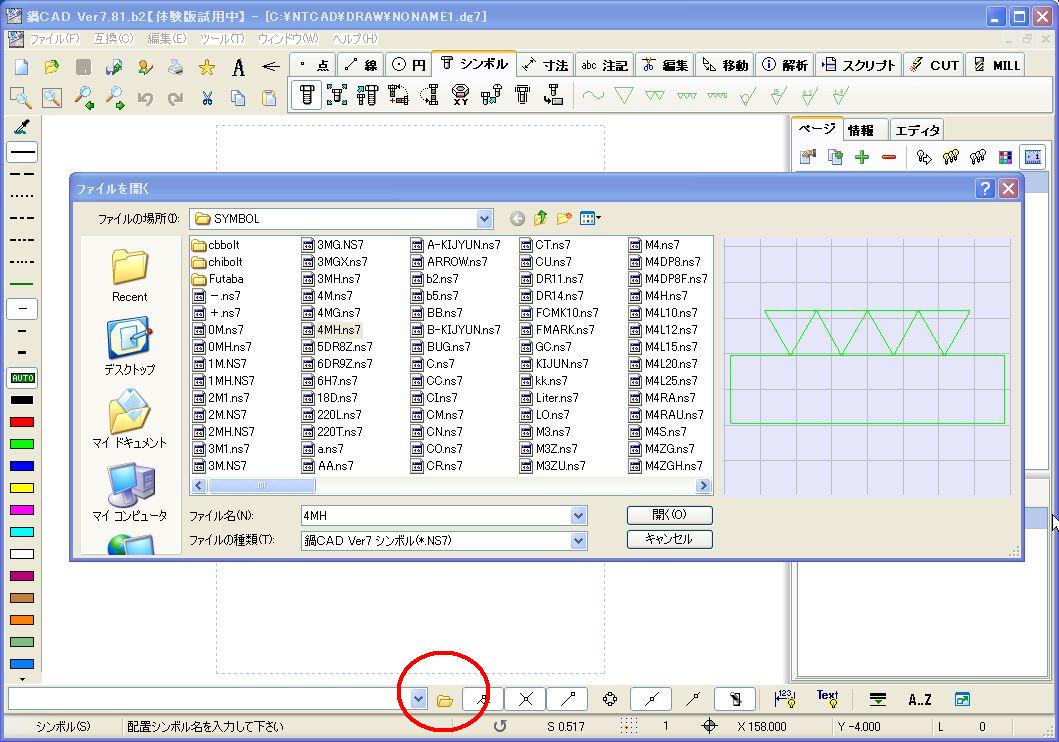
Task: Switch to the CUT tab
Action: (935, 65)
